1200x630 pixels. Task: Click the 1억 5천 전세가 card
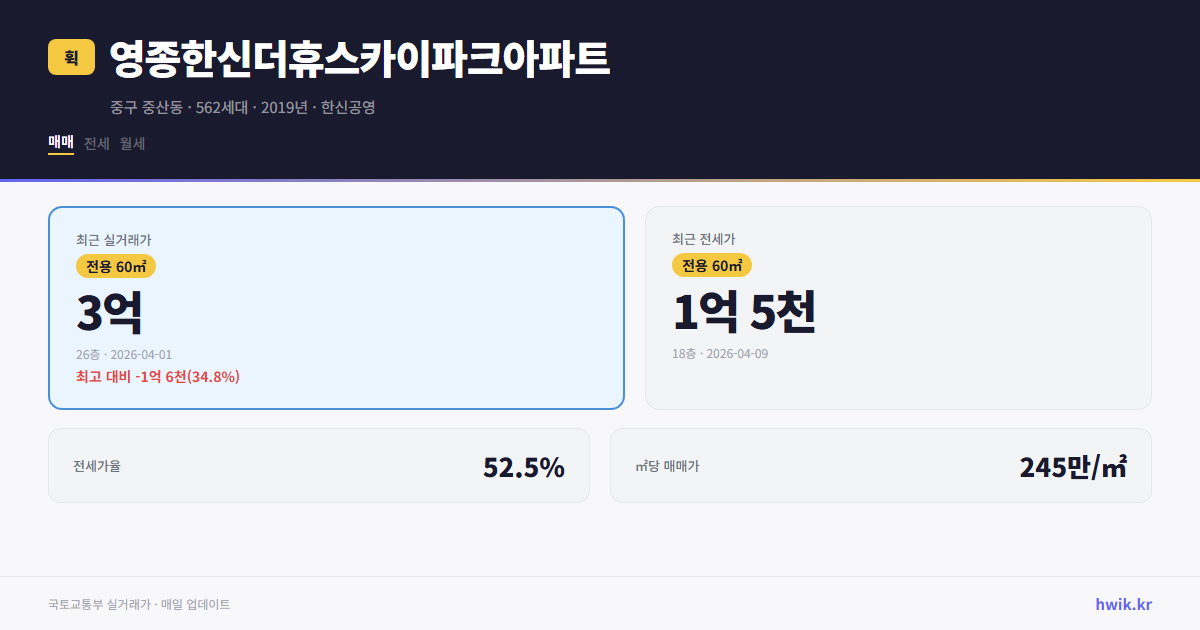pyautogui.click(x=899, y=307)
